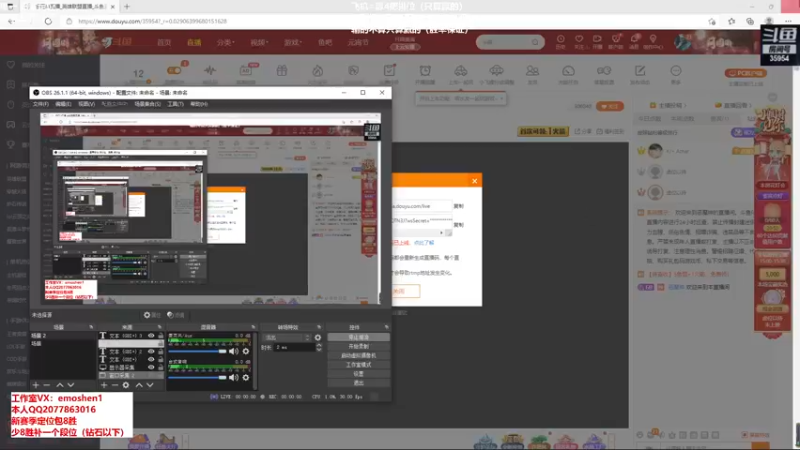Toggle visibility of source 文本 (GDI+) 2
Image resolution: width=800 pixels, height=450 pixels.
(x=151, y=352)
